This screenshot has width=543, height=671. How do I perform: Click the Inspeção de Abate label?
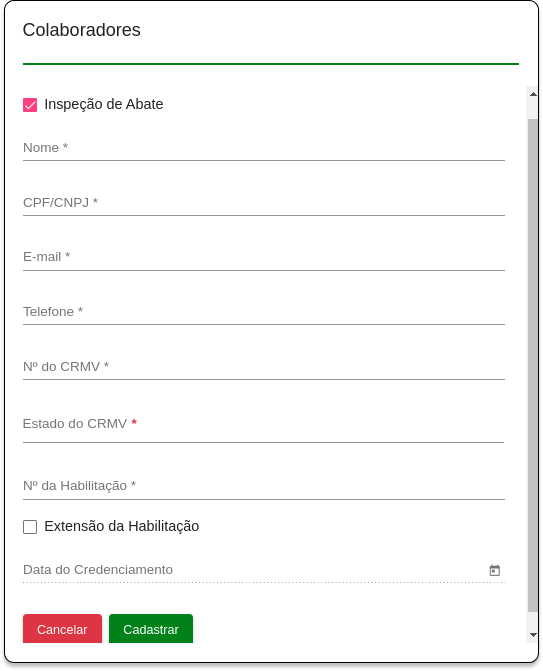click(104, 104)
